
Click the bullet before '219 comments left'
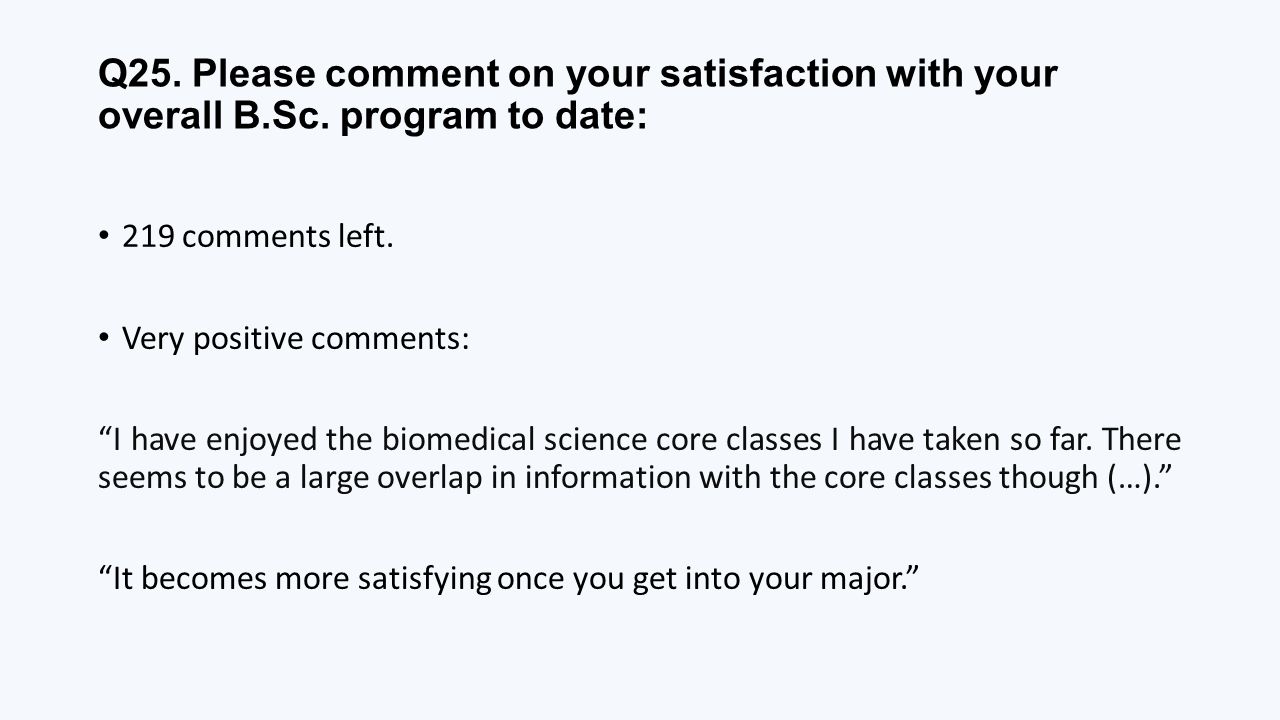(105, 238)
